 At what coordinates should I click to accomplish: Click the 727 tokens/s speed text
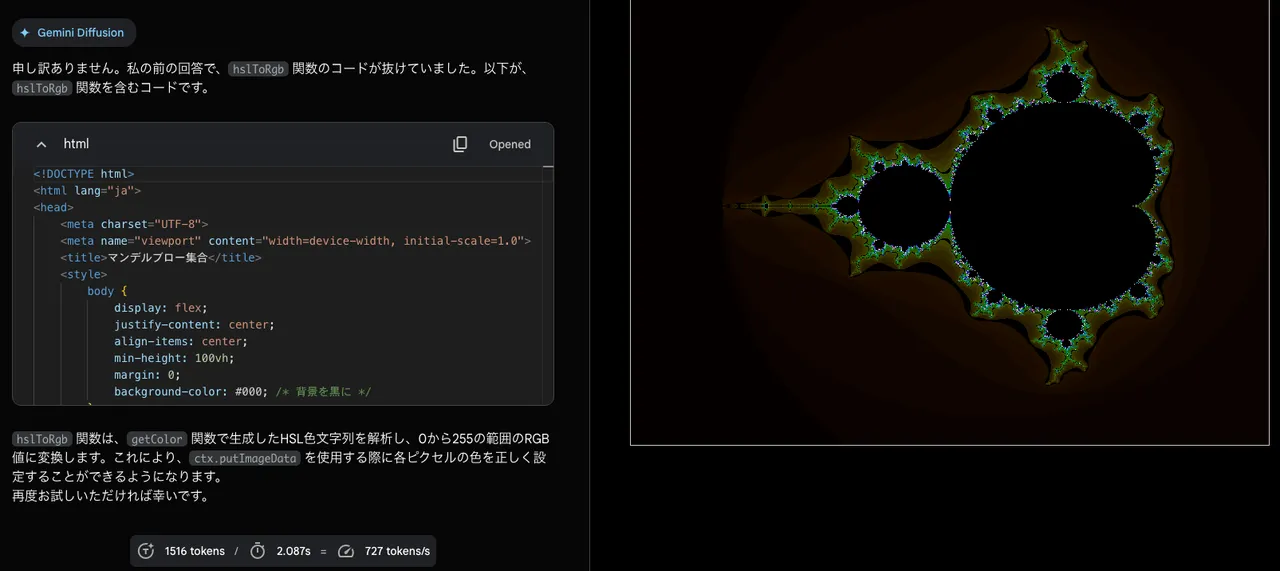tap(396, 551)
